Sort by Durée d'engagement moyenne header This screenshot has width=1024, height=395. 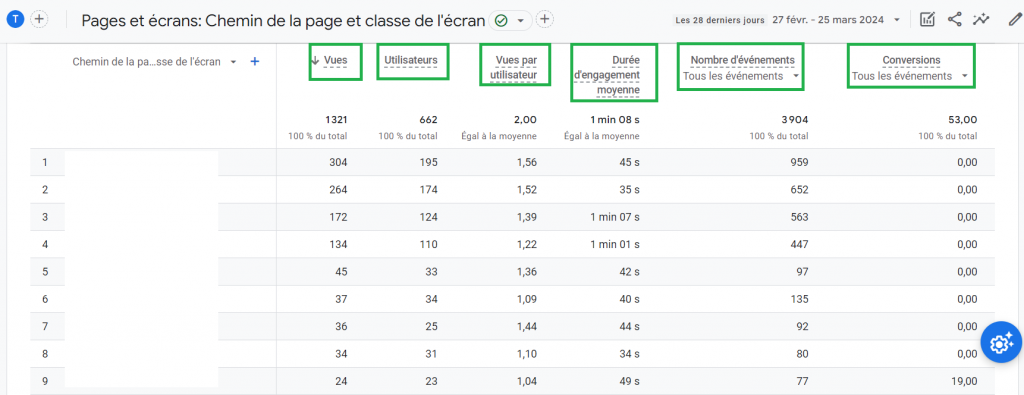607,75
